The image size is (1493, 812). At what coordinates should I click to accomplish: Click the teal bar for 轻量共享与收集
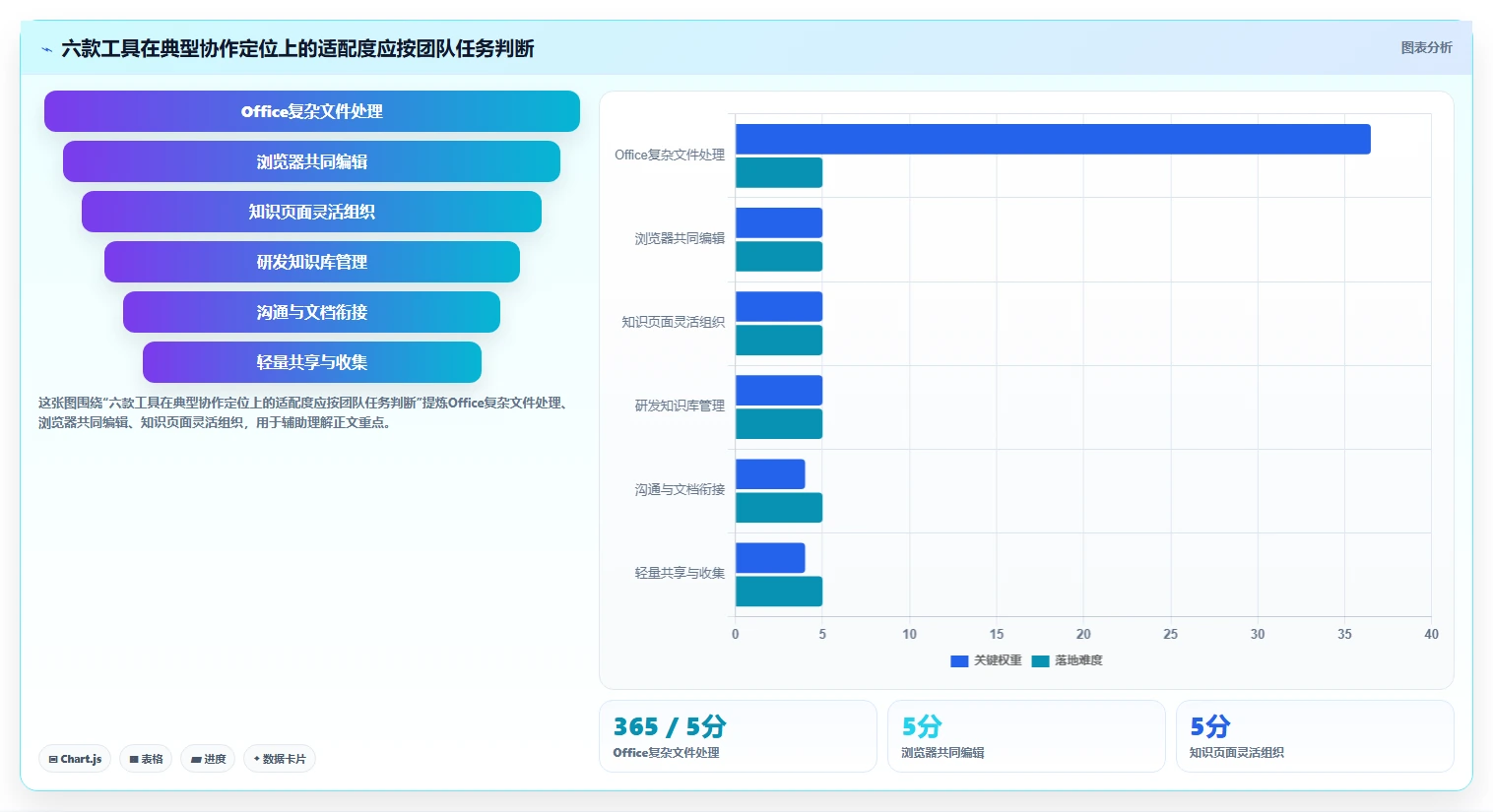click(x=779, y=591)
